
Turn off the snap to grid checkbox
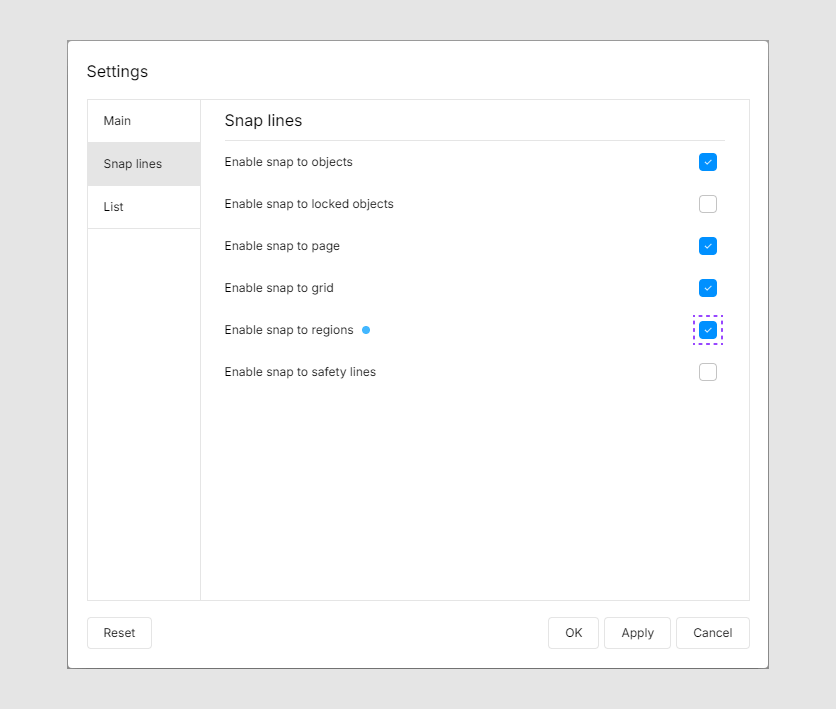pyautogui.click(x=708, y=288)
